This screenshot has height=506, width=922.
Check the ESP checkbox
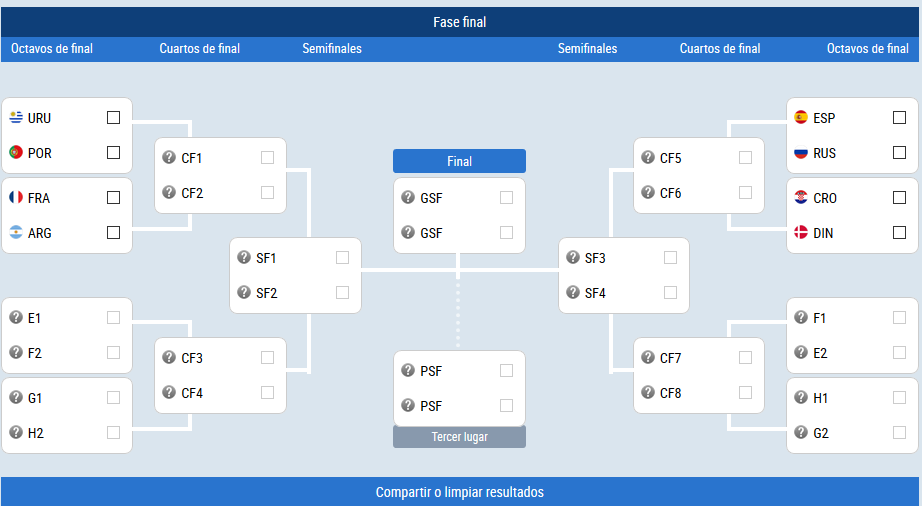click(899, 118)
